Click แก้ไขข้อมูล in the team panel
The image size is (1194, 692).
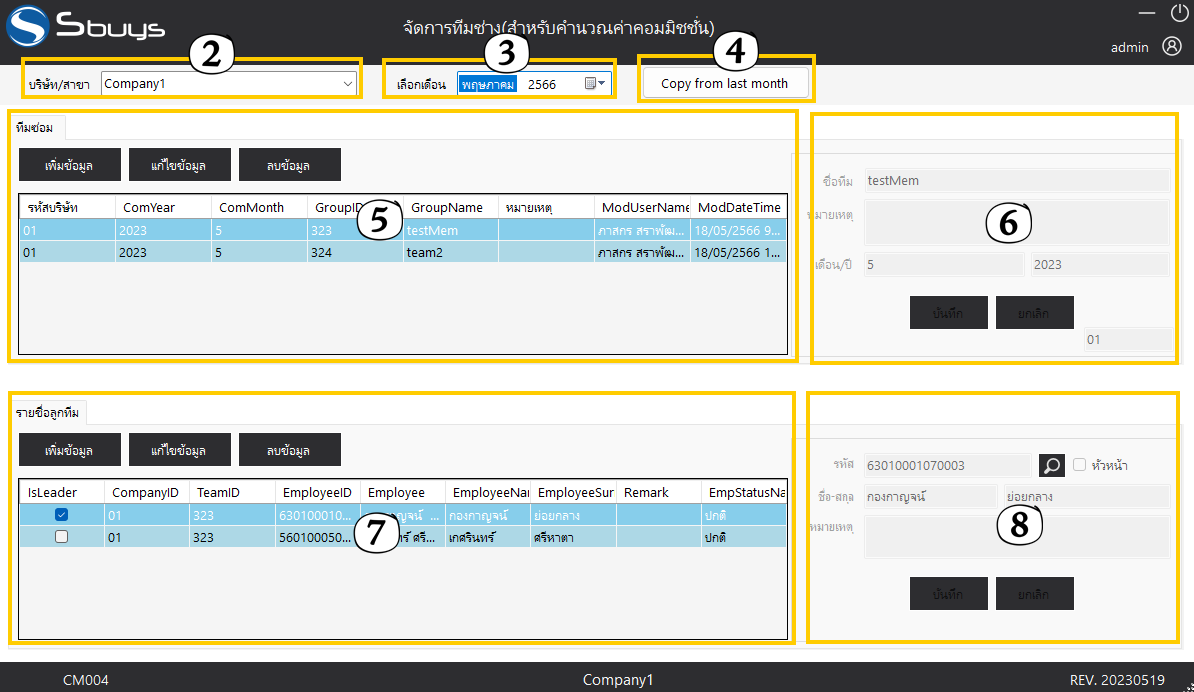179,165
